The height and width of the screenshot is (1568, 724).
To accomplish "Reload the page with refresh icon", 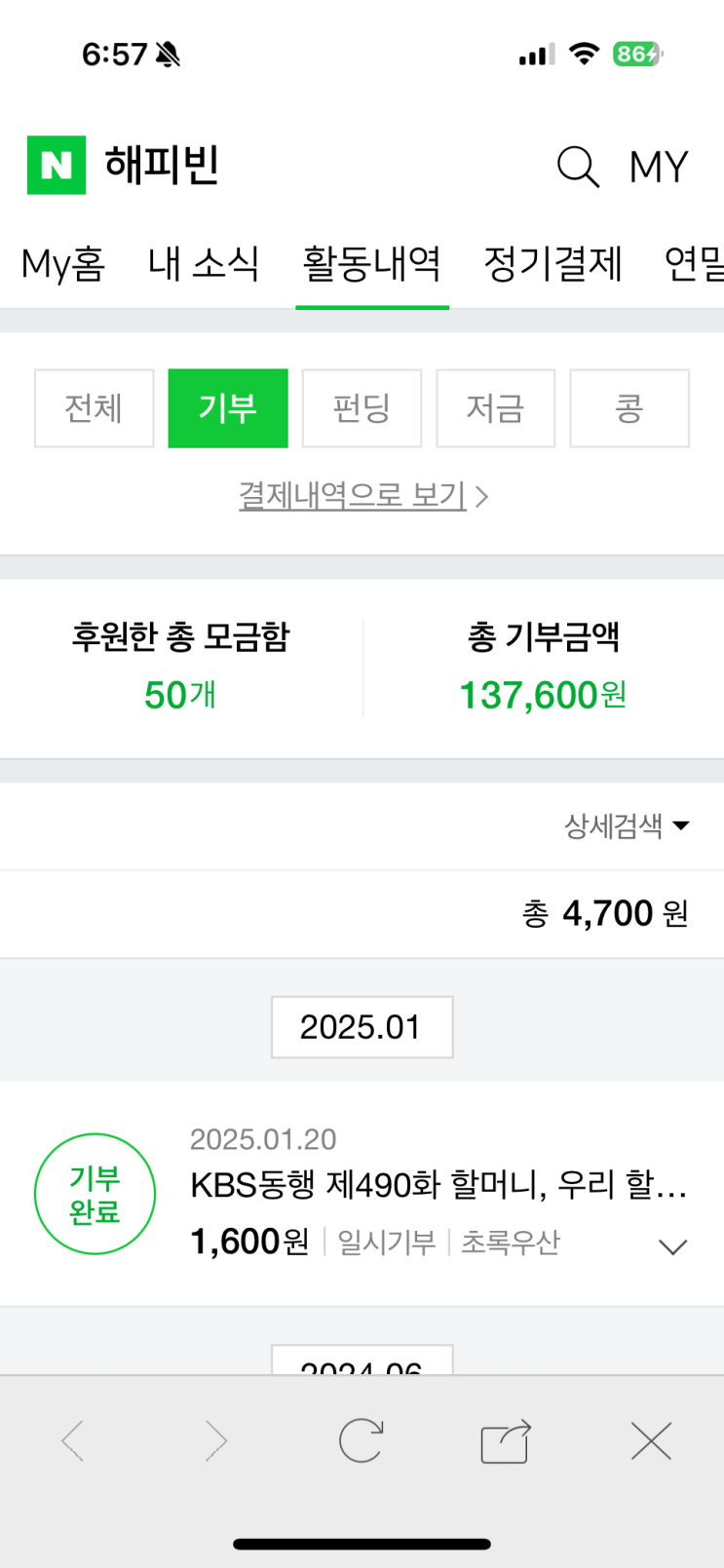I will coord(361,1440).
